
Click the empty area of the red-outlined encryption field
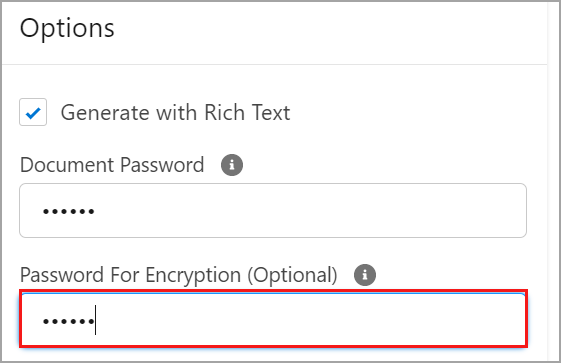[309, 320]
